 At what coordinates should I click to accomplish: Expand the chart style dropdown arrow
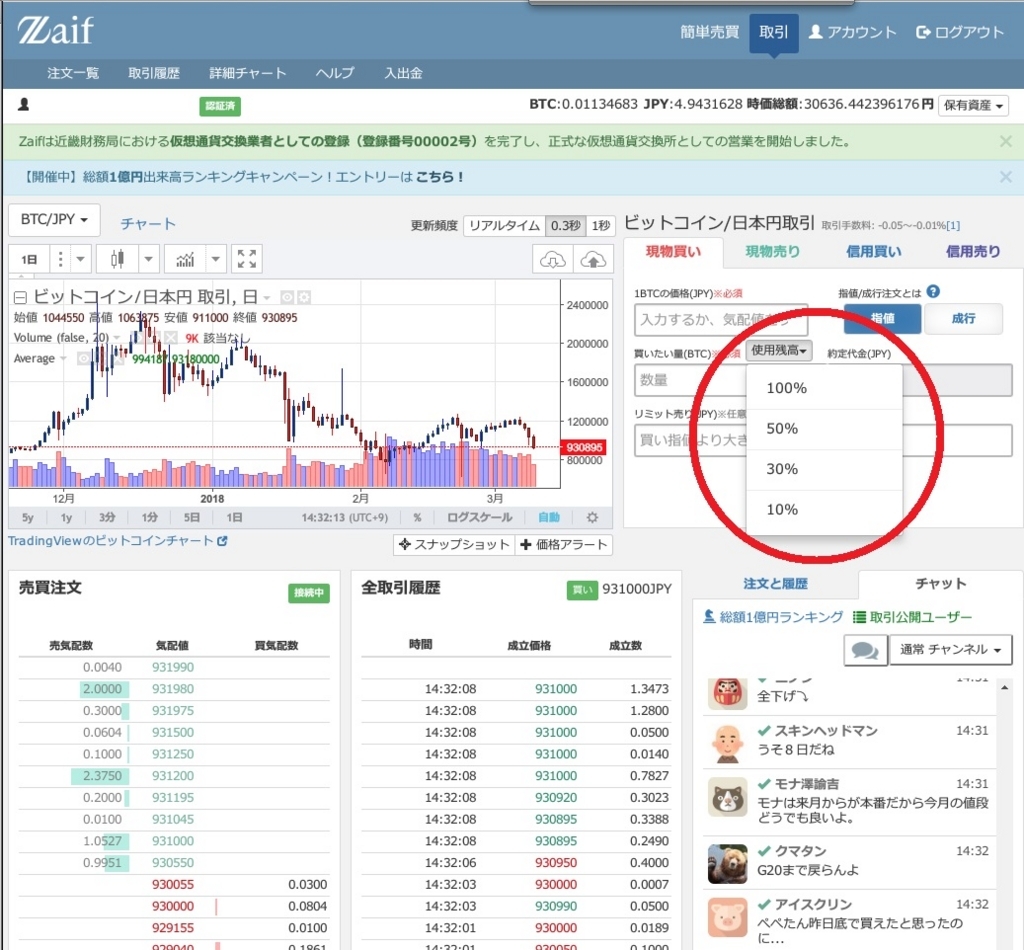pos(148,259)
